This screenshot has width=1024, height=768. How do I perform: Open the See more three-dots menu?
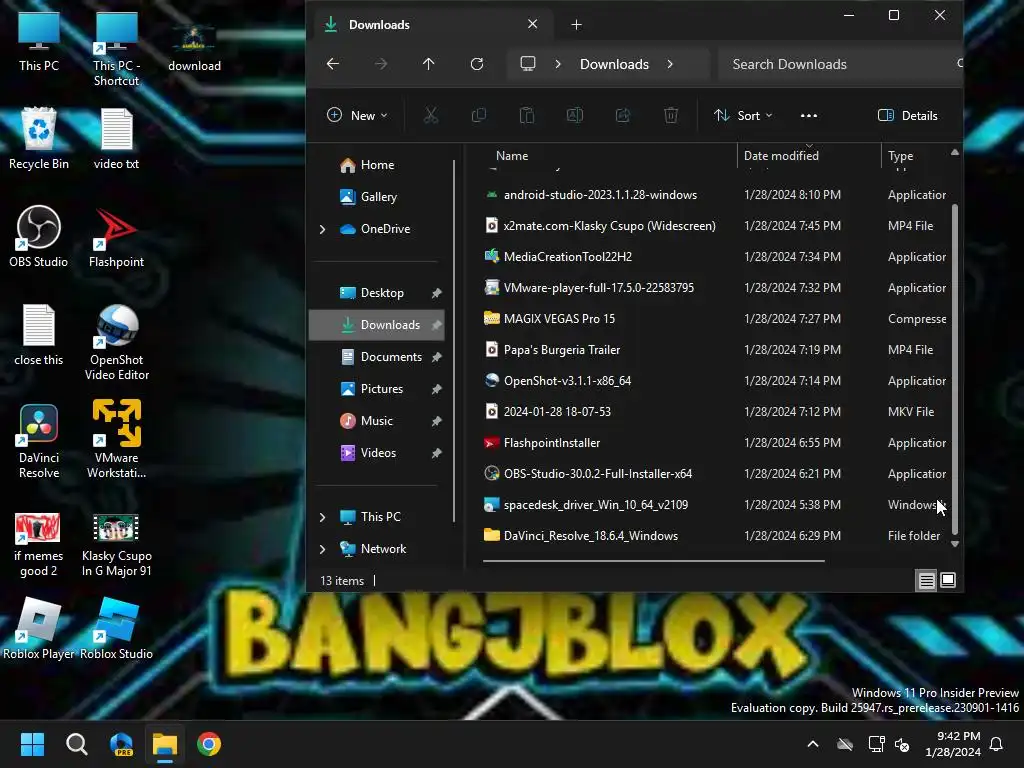(x=808, y=116)
